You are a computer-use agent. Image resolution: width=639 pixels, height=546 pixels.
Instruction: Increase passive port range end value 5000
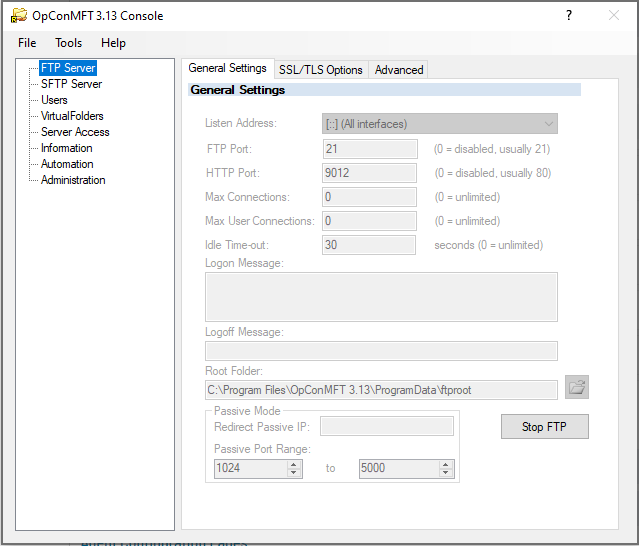click(445, 465)
